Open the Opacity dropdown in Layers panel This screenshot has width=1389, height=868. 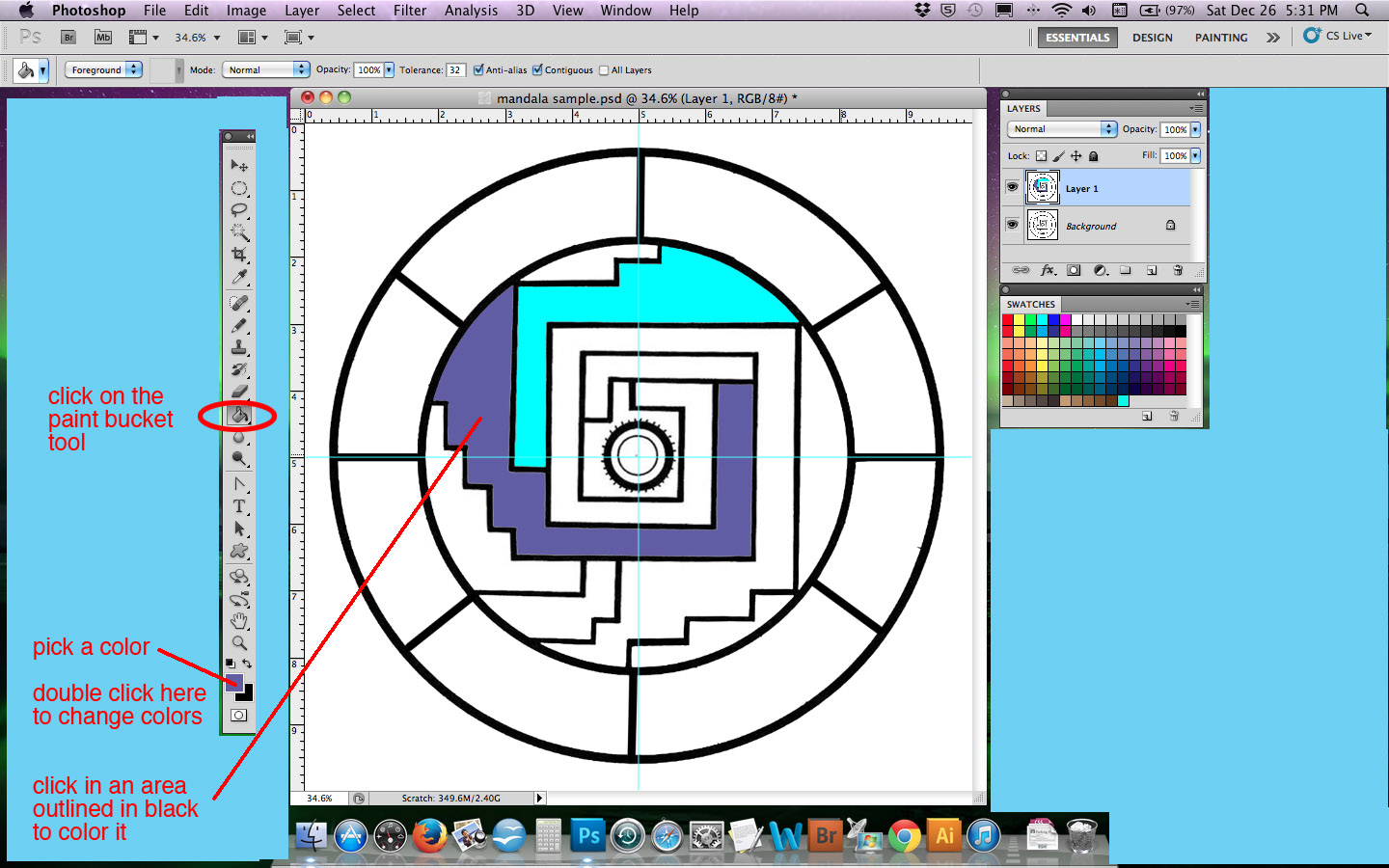pos(1194,128)
